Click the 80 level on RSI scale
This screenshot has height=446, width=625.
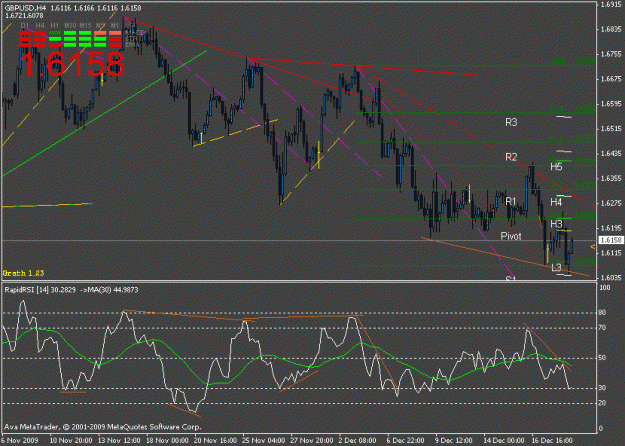(x=603, y=312)
